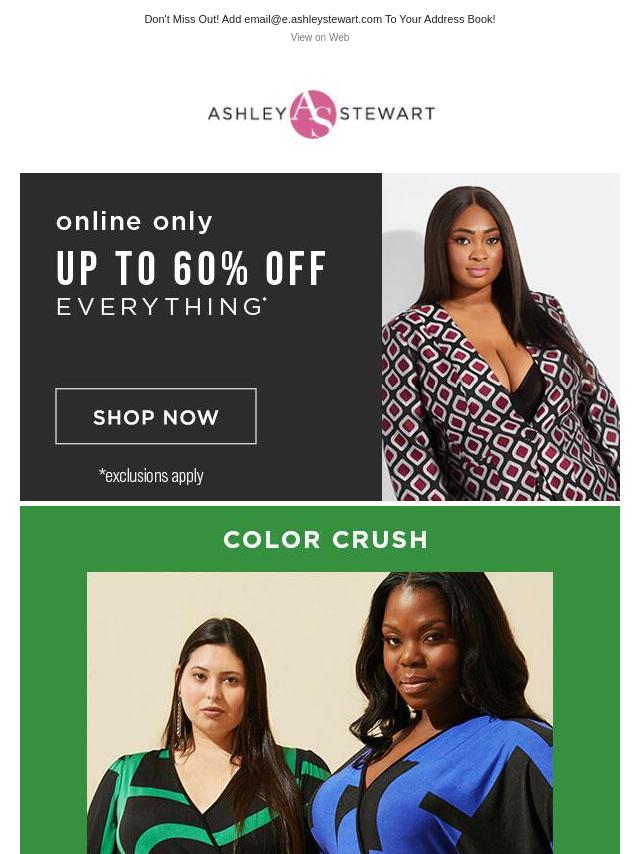Click the SHOP NOW button

click(156, 416)
